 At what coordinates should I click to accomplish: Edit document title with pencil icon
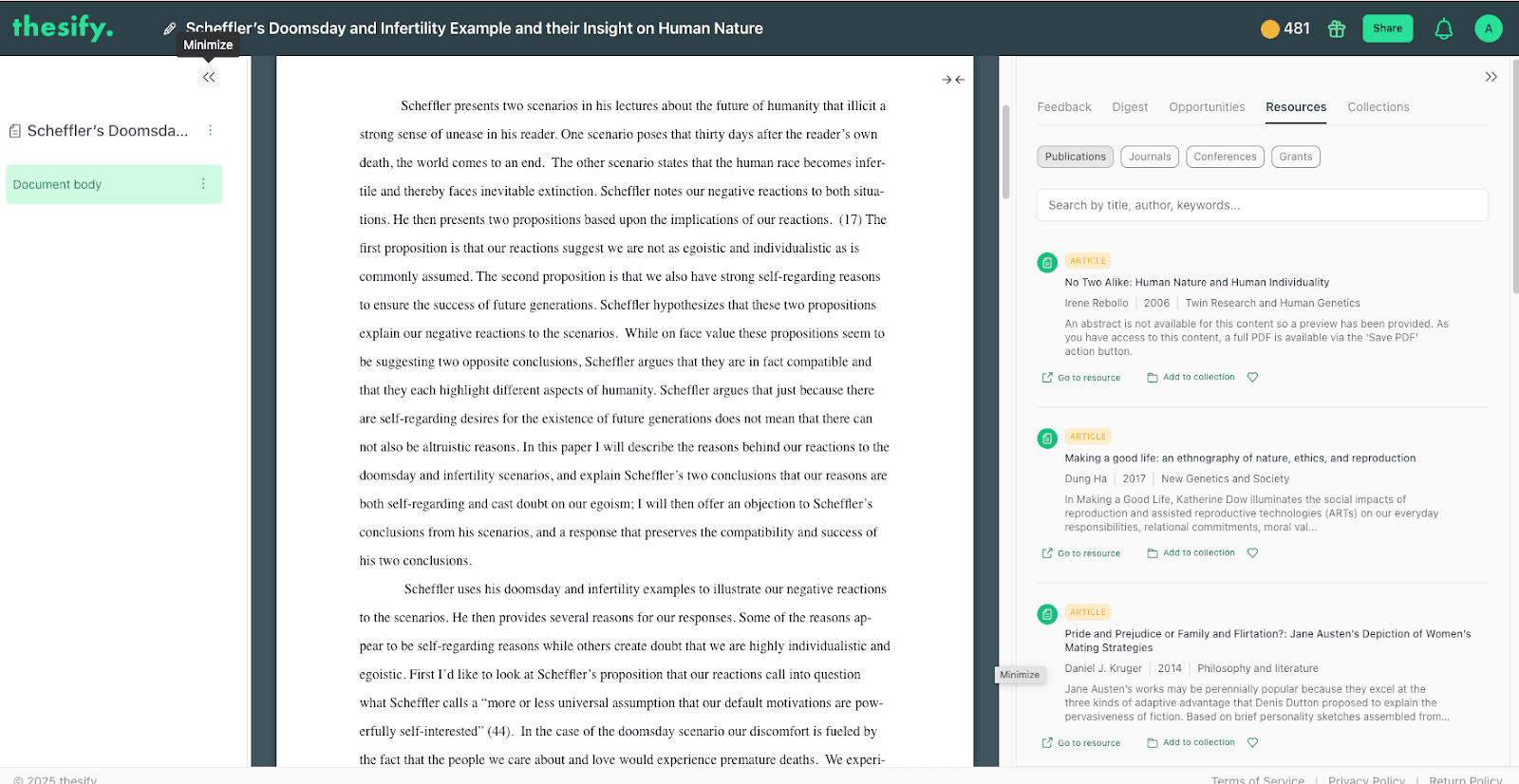(x=169, y=28)
